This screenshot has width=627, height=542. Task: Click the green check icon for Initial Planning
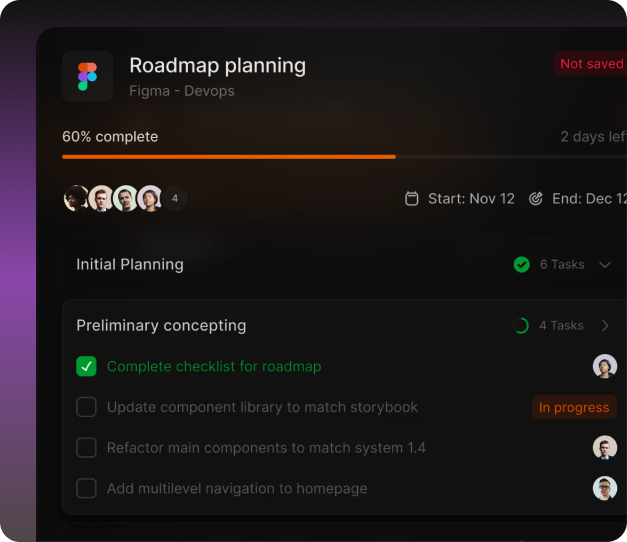click(521, 265)
